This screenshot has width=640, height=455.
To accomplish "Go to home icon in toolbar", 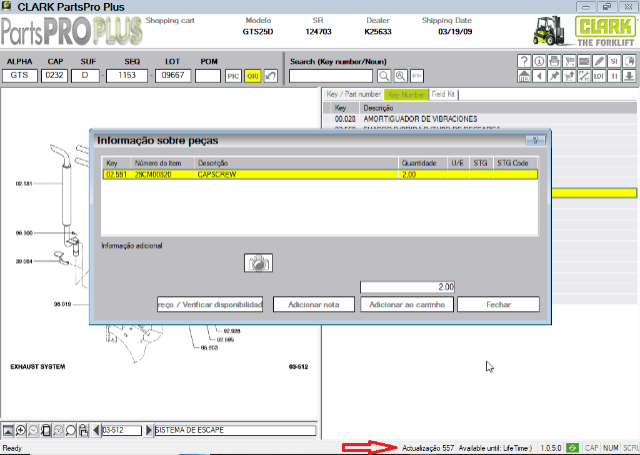I will tap(524, 76).
